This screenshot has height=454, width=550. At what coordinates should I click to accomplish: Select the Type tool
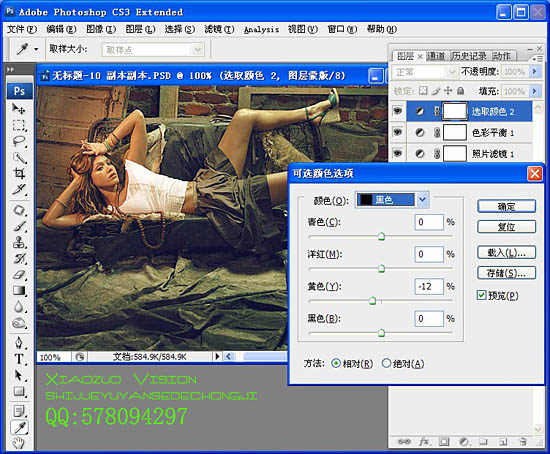pyautogui.click(x=19, y=359)
